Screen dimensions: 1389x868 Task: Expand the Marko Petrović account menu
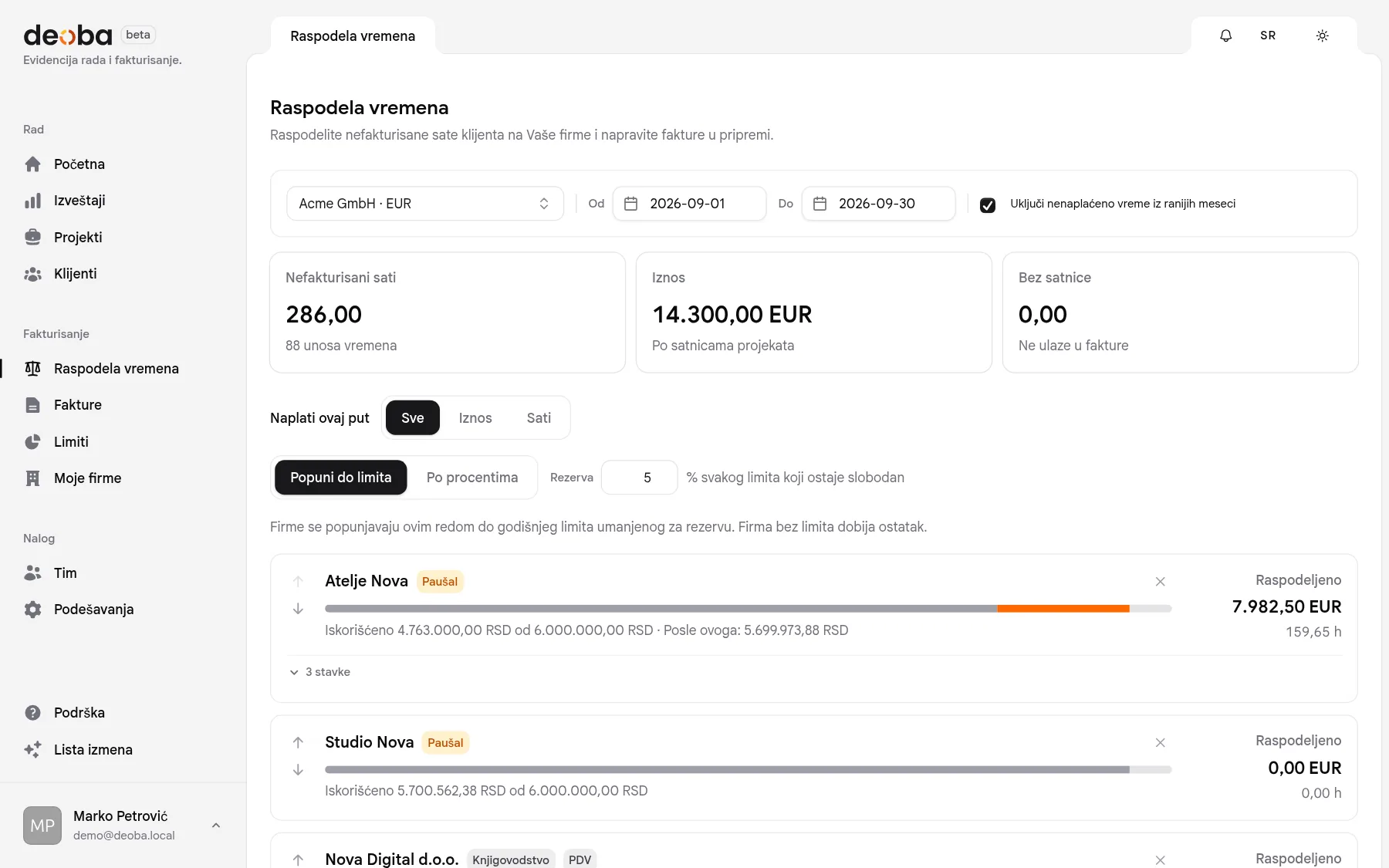(x=123, y=826)
